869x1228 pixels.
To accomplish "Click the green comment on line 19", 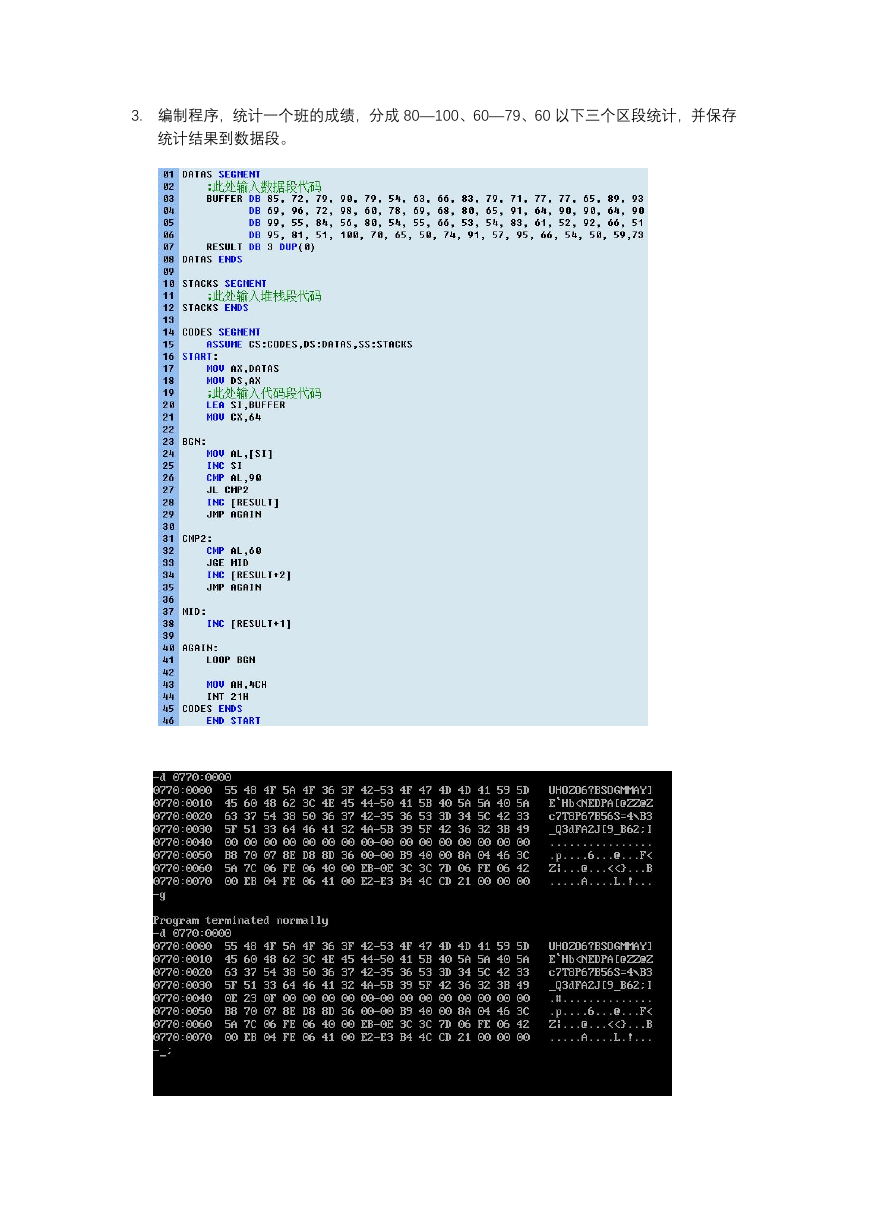I will 264,393.
